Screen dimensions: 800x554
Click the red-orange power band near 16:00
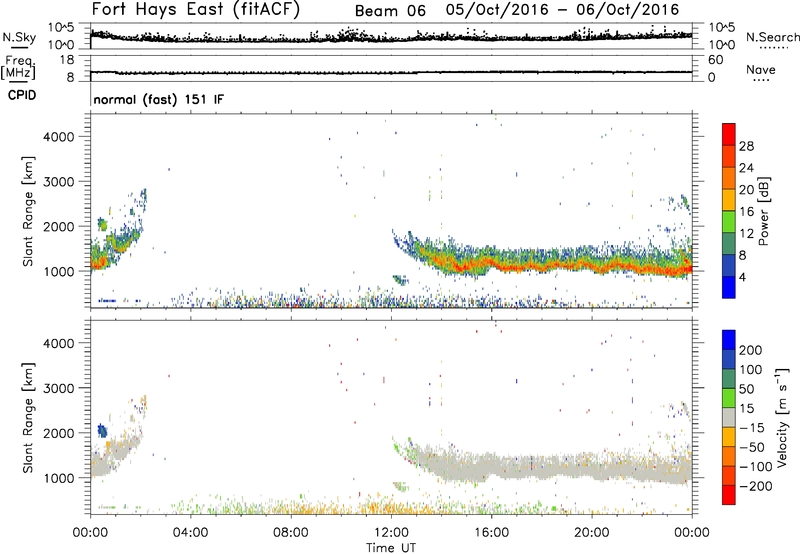(491, 264)
